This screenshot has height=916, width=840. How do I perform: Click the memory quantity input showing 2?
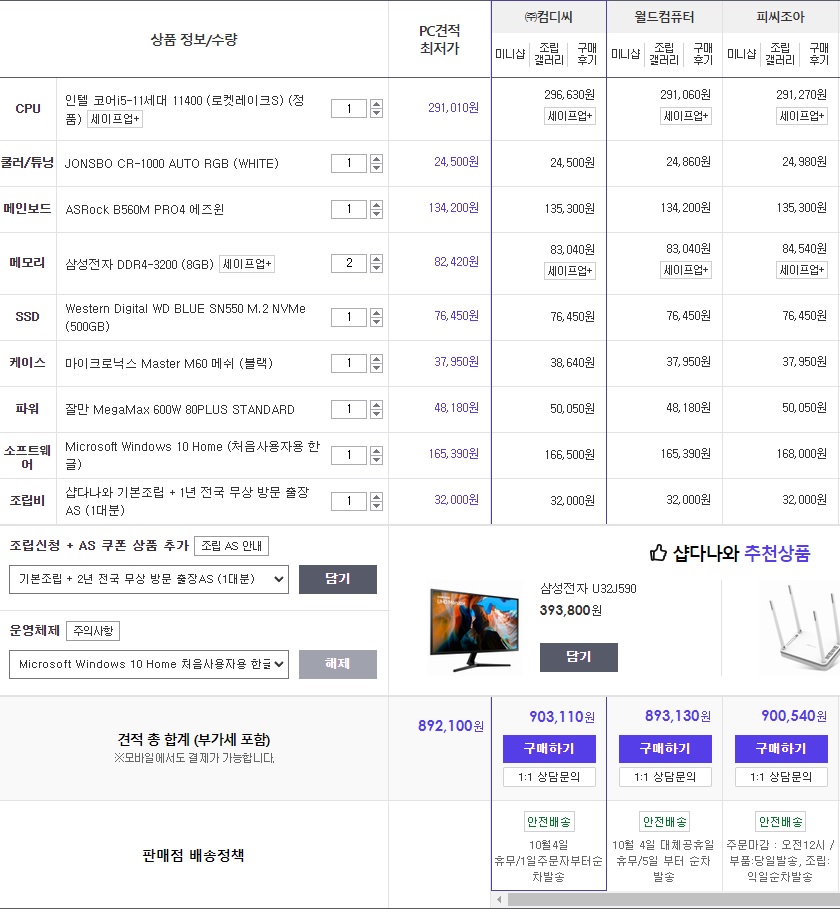pyautogui.click(x=349, y=263)
